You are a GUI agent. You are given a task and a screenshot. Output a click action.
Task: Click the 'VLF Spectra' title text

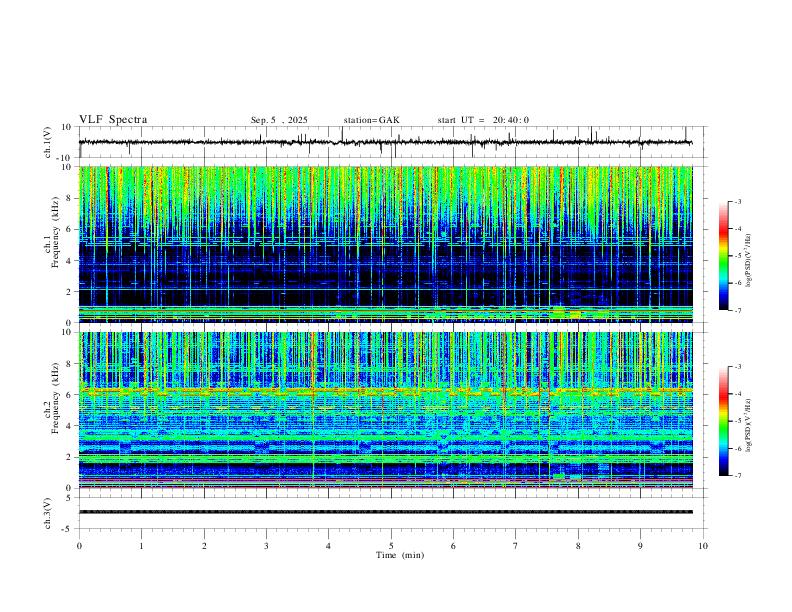[x=113, y=120]
